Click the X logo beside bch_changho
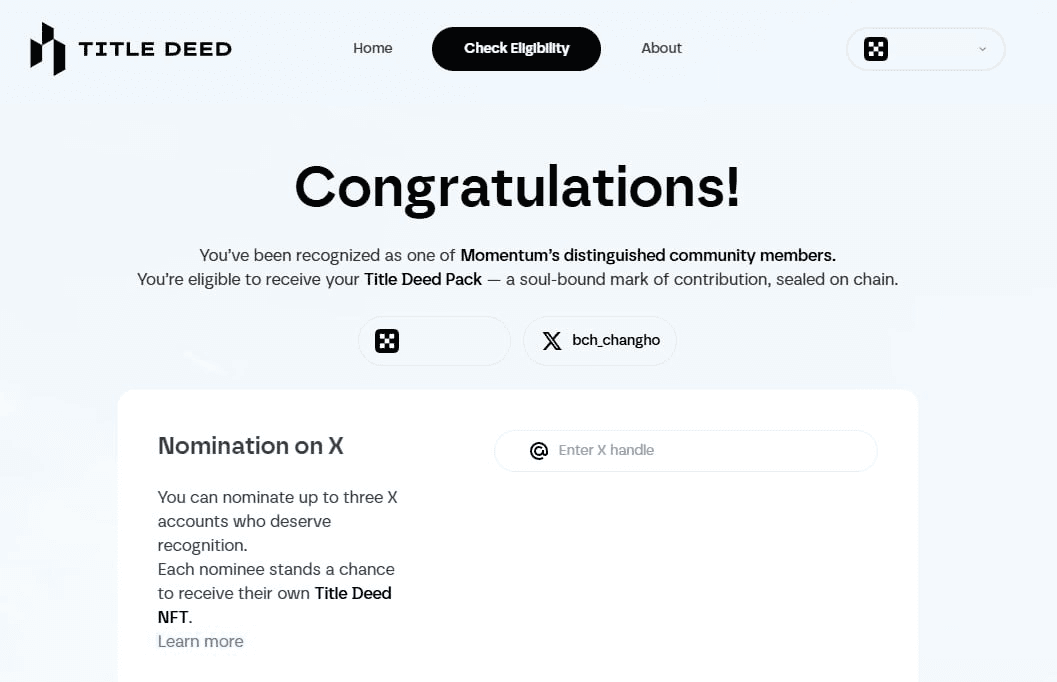 pos(551,341)
